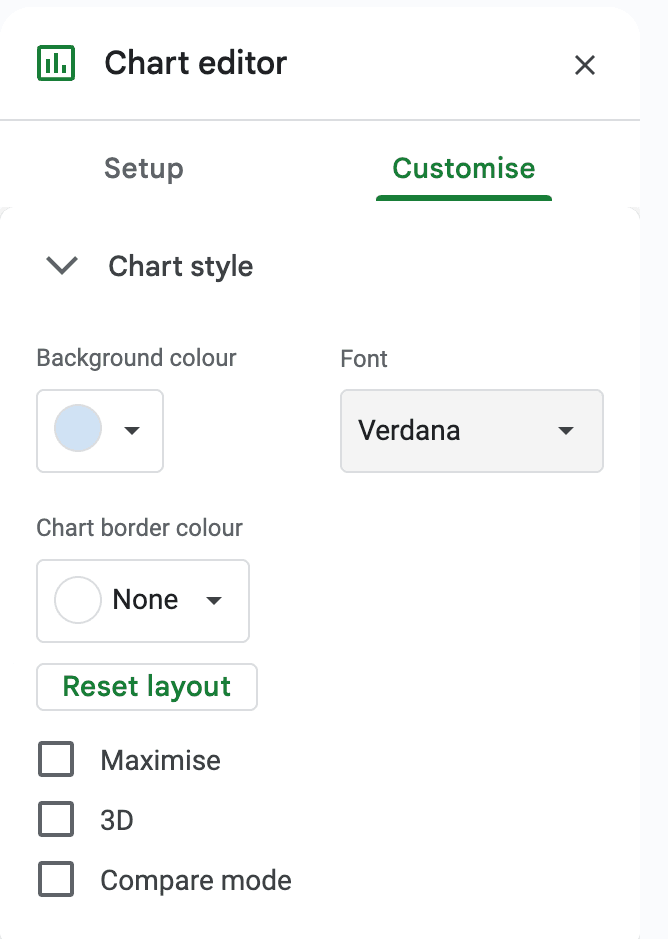Open the Verdana font dropdown
The image size is (668, 939).
471,431
